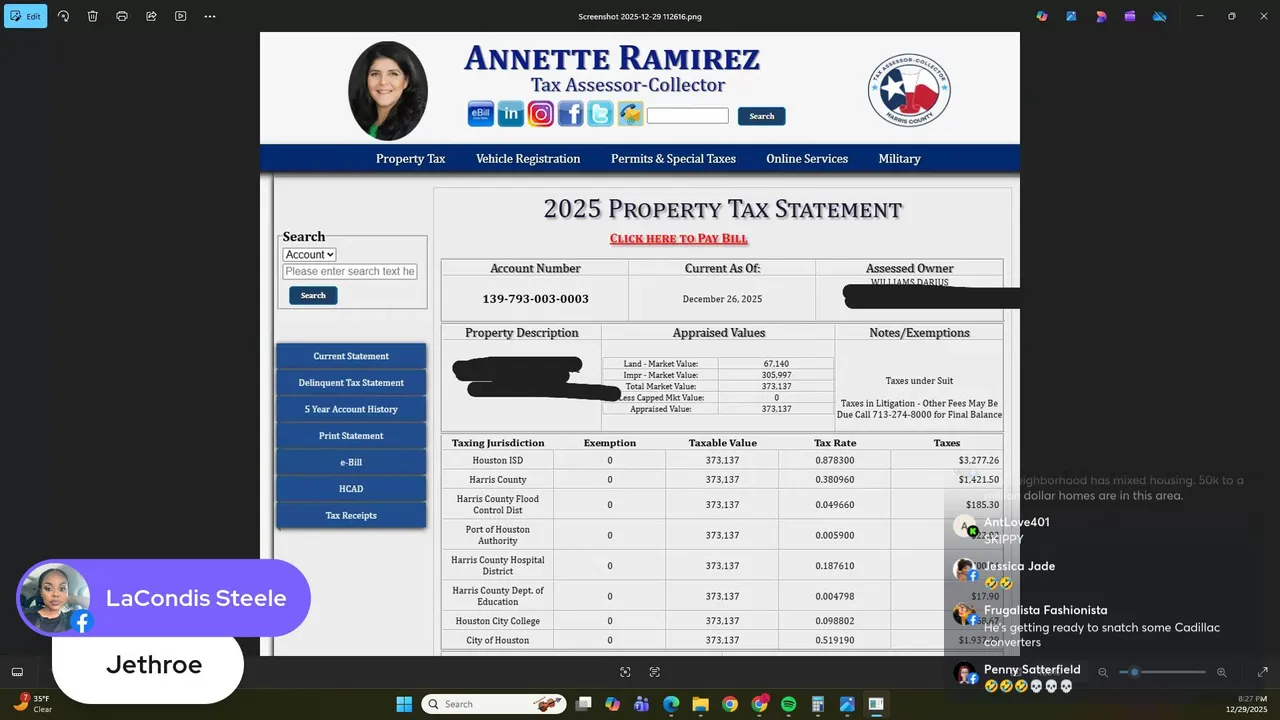
Task: Click the 'Please enter search text' field
Action: [x=350, y=272]
